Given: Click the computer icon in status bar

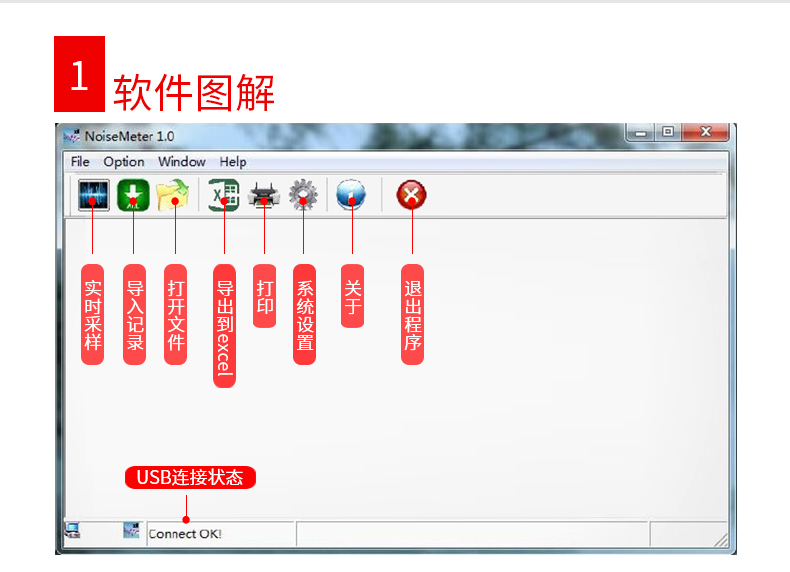Looking at the screenshot, I should click(73, 531).
